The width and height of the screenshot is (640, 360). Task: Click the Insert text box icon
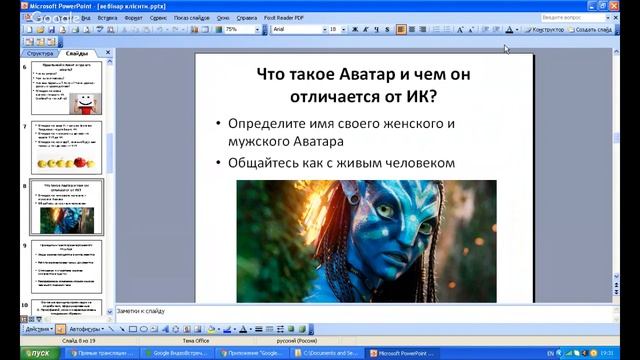[154, 329]
